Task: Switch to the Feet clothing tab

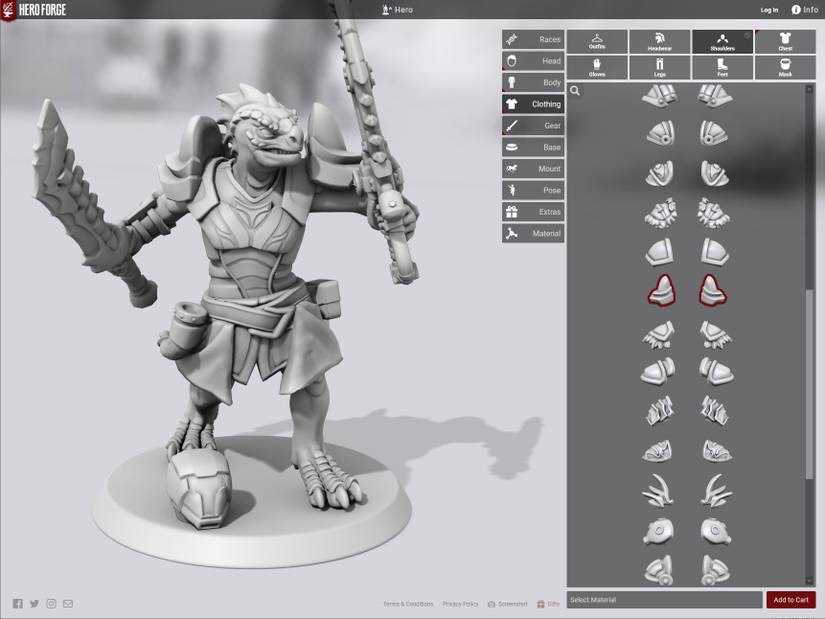Action: pyautogui.click(x=722, y=67)
